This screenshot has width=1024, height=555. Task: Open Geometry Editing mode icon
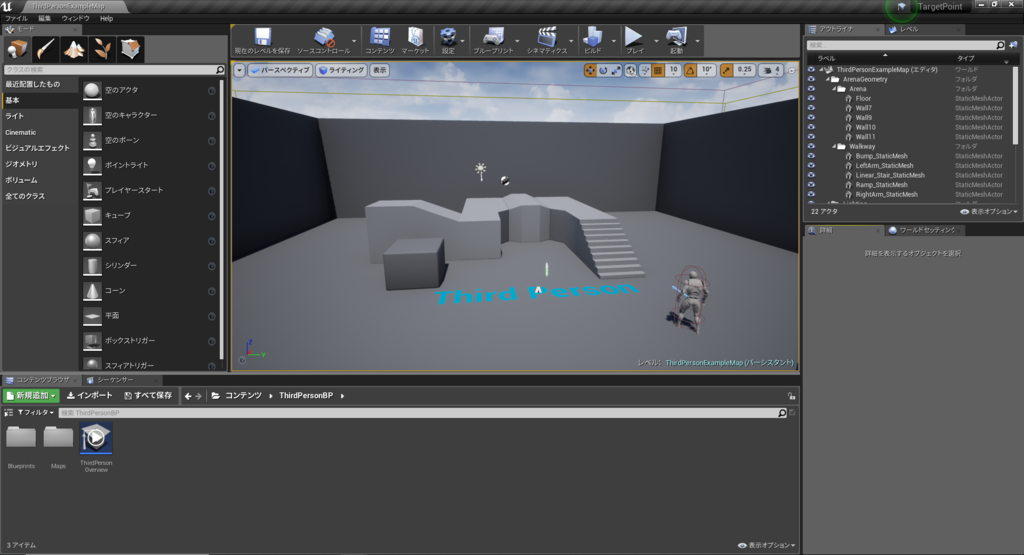130,49
